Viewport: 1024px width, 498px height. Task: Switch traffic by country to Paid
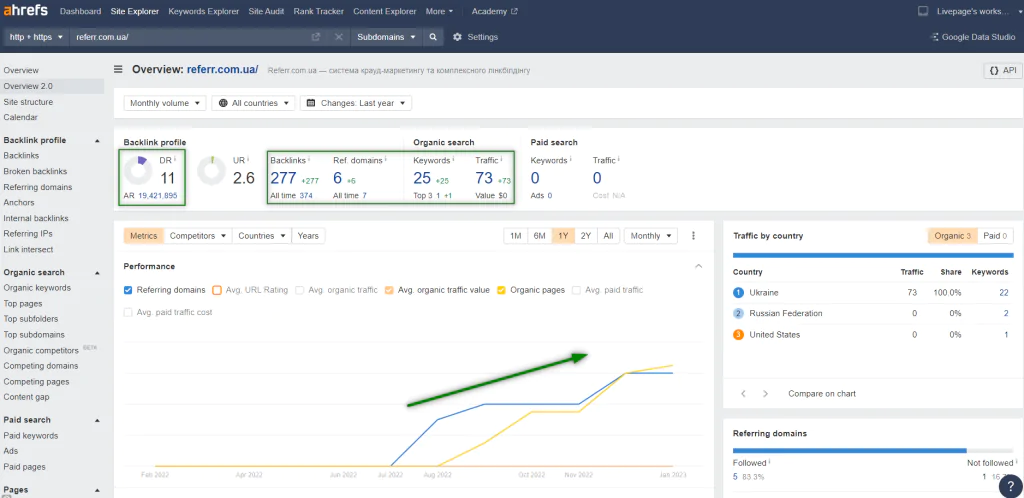click(x=995, y=236)
